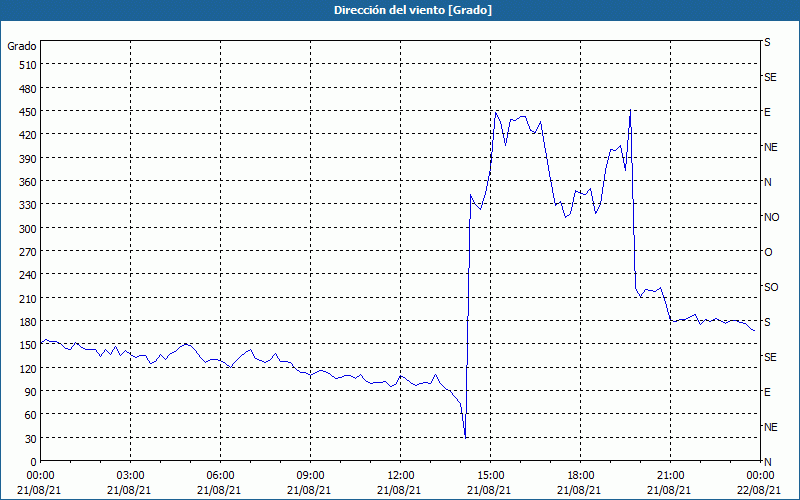Click the 420 y-axis value
Screen dimensions: 800x500
point(28,135)
